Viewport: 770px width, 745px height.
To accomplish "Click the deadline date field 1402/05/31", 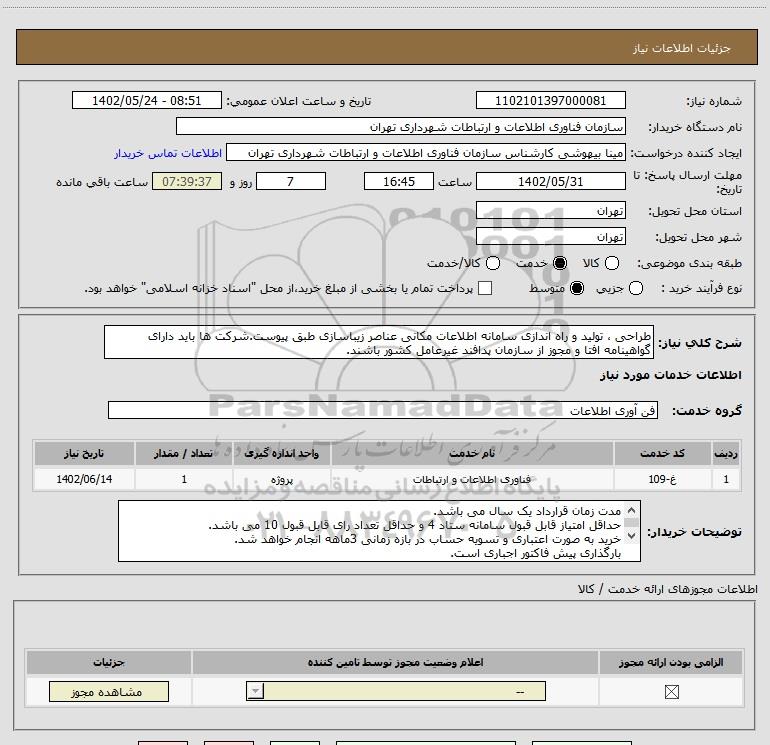I will pos(550,181).
